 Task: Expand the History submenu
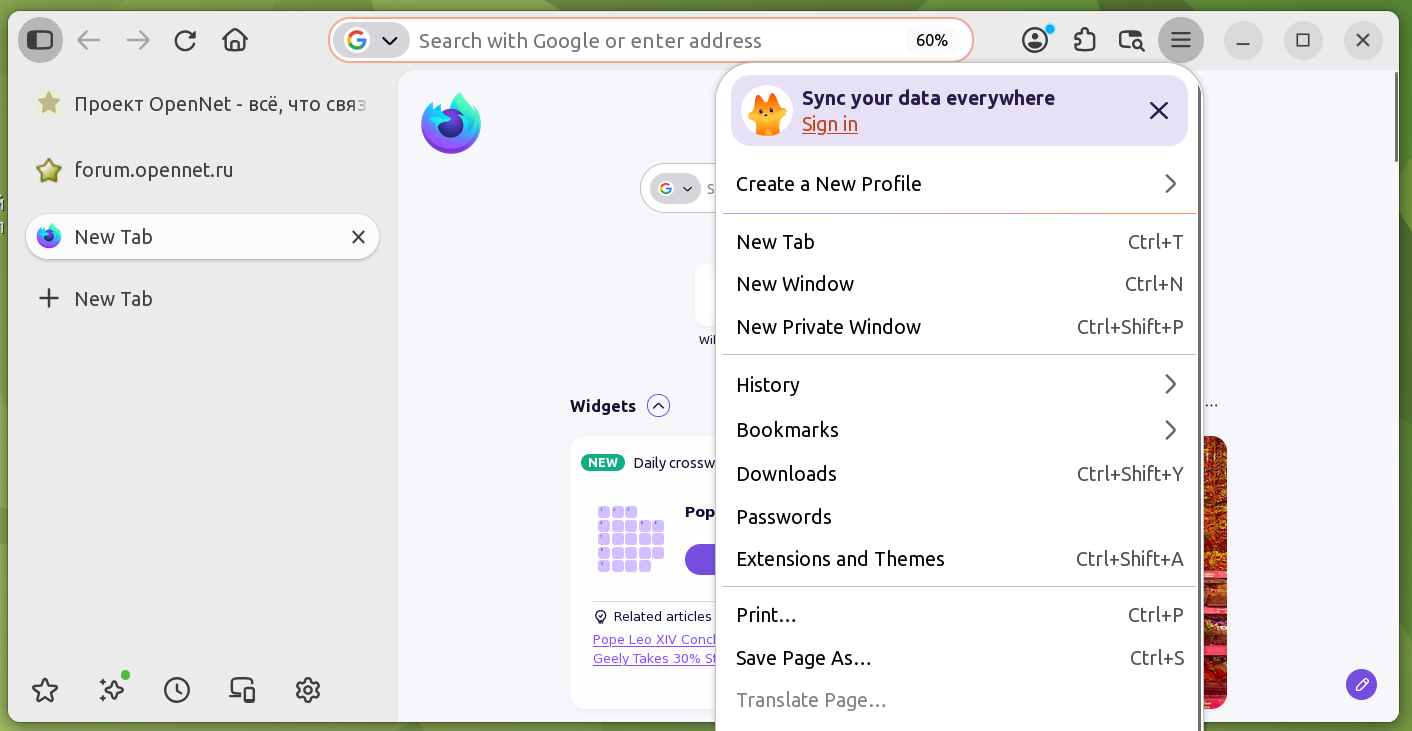coord(959,385)
